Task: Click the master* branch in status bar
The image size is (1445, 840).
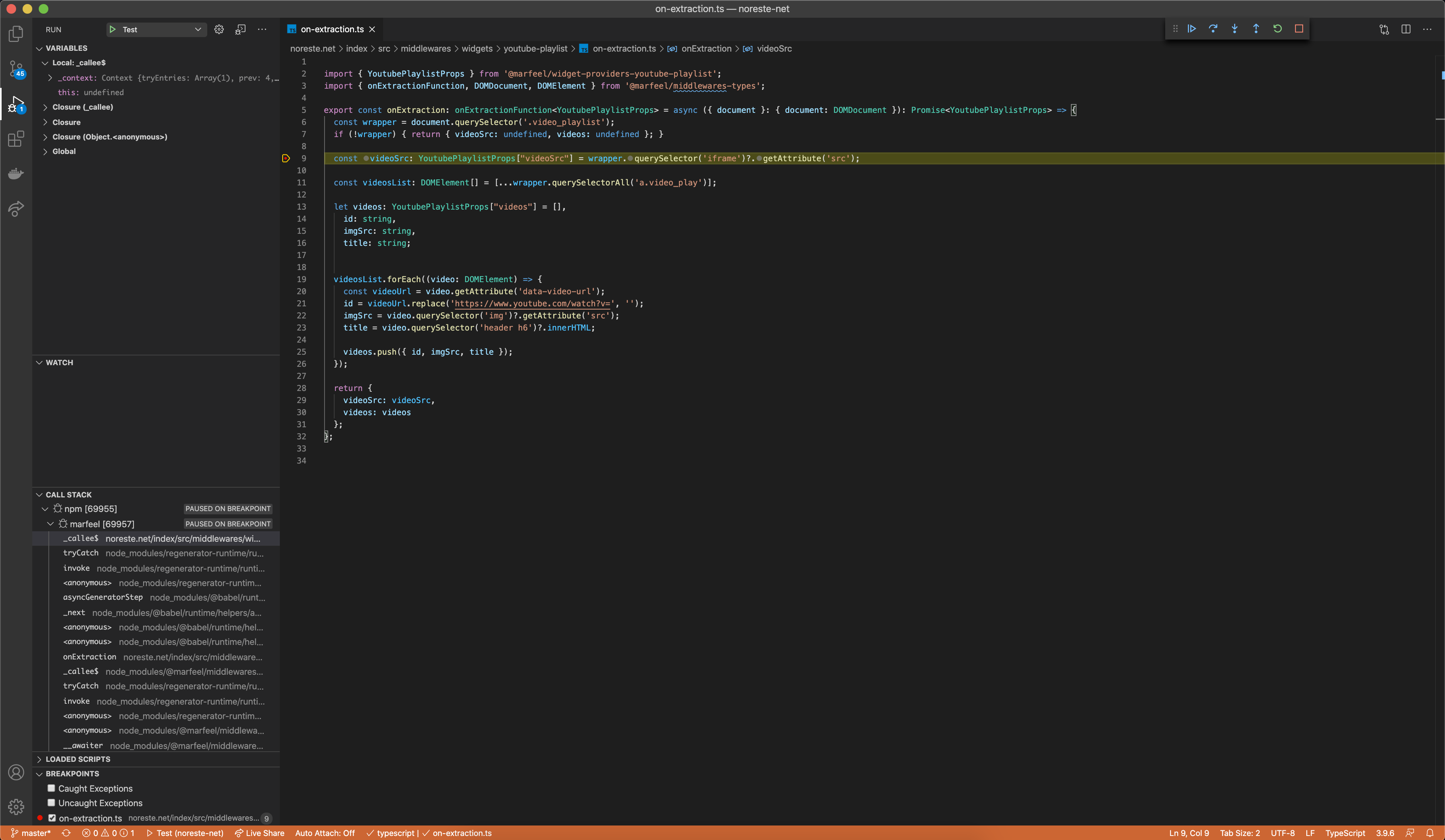Action: point(31,833)
